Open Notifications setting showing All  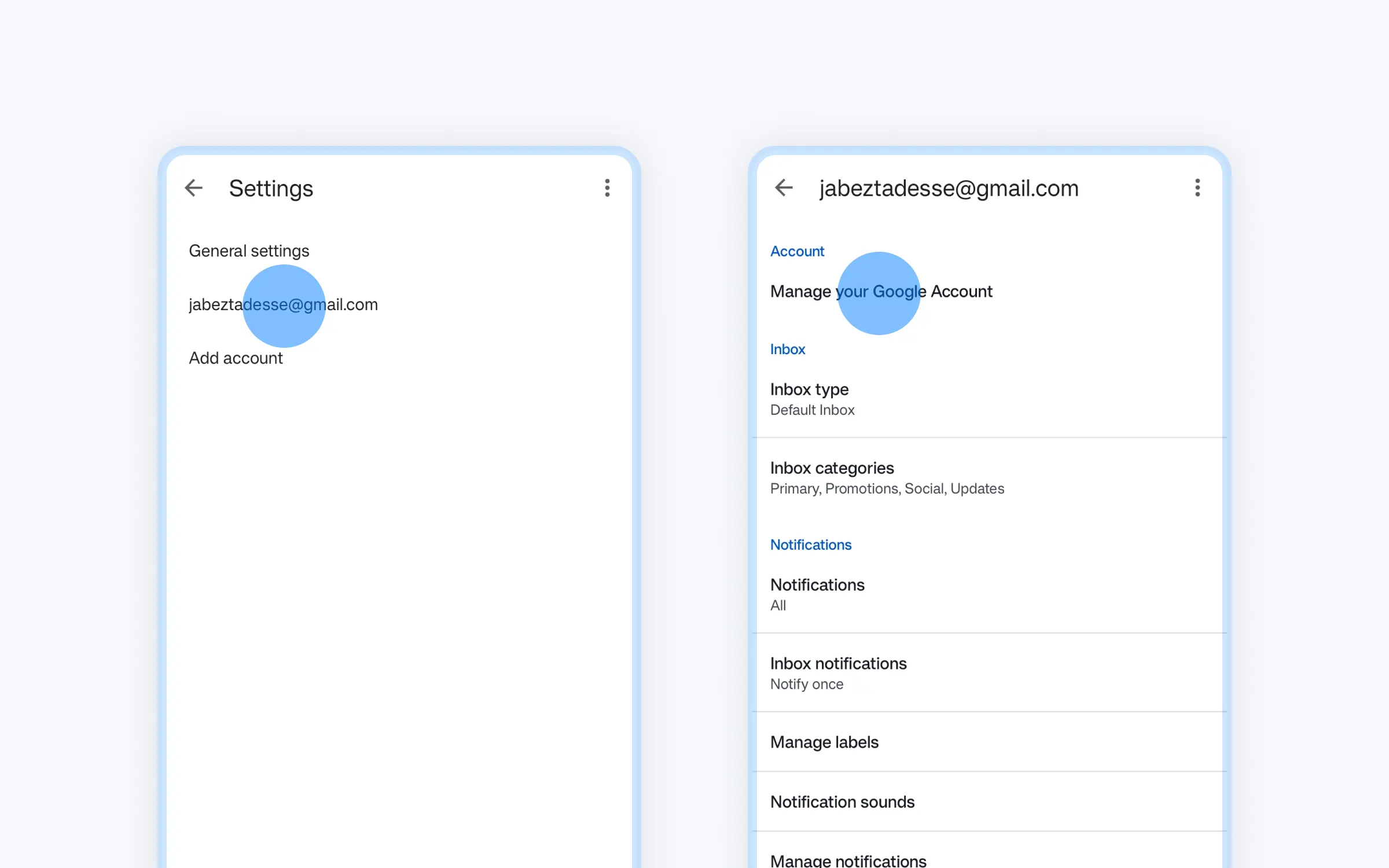990,594
